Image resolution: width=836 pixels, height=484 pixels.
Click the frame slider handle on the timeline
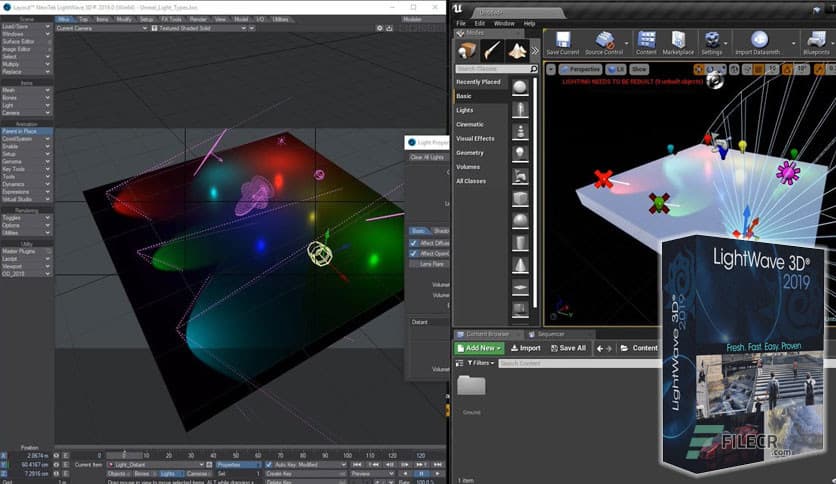tap(124, 455)
